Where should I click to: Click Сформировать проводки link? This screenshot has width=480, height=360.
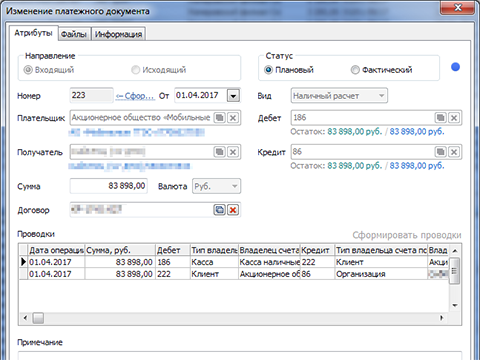[407, 235]
